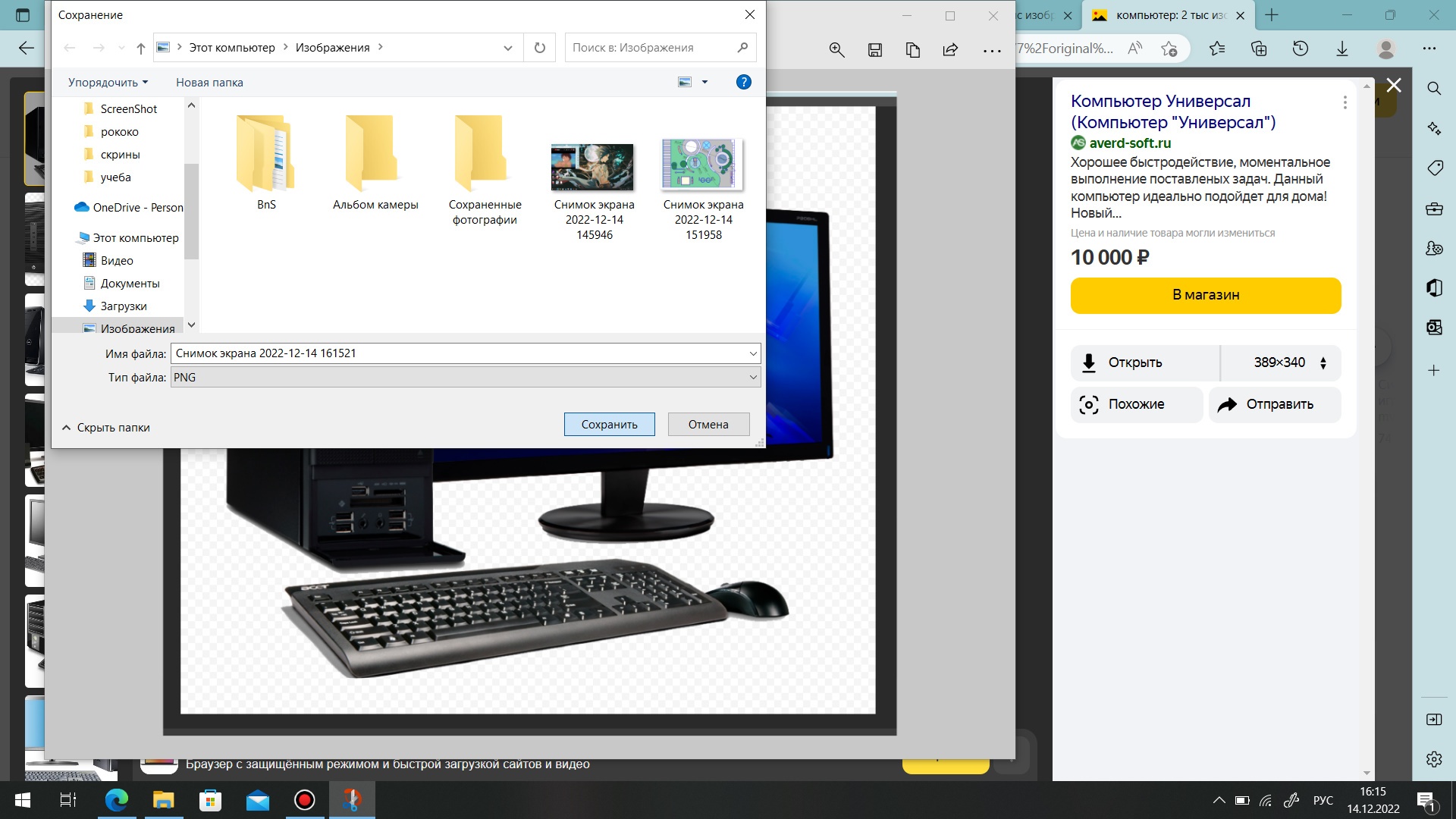The height and width of the screenshot is (819, 1456).
Task: Click the Скрыть папки expander toggle
Action: [x=104, y=427]
